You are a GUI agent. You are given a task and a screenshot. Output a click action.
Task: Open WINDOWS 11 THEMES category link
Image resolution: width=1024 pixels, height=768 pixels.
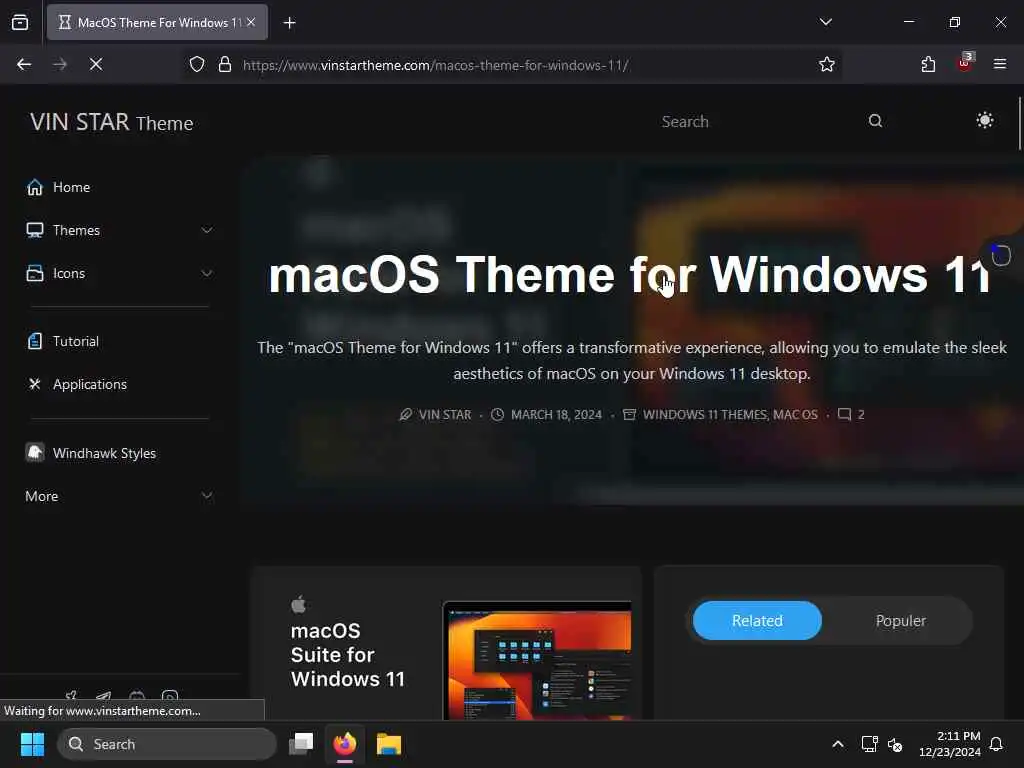point(705,415)
